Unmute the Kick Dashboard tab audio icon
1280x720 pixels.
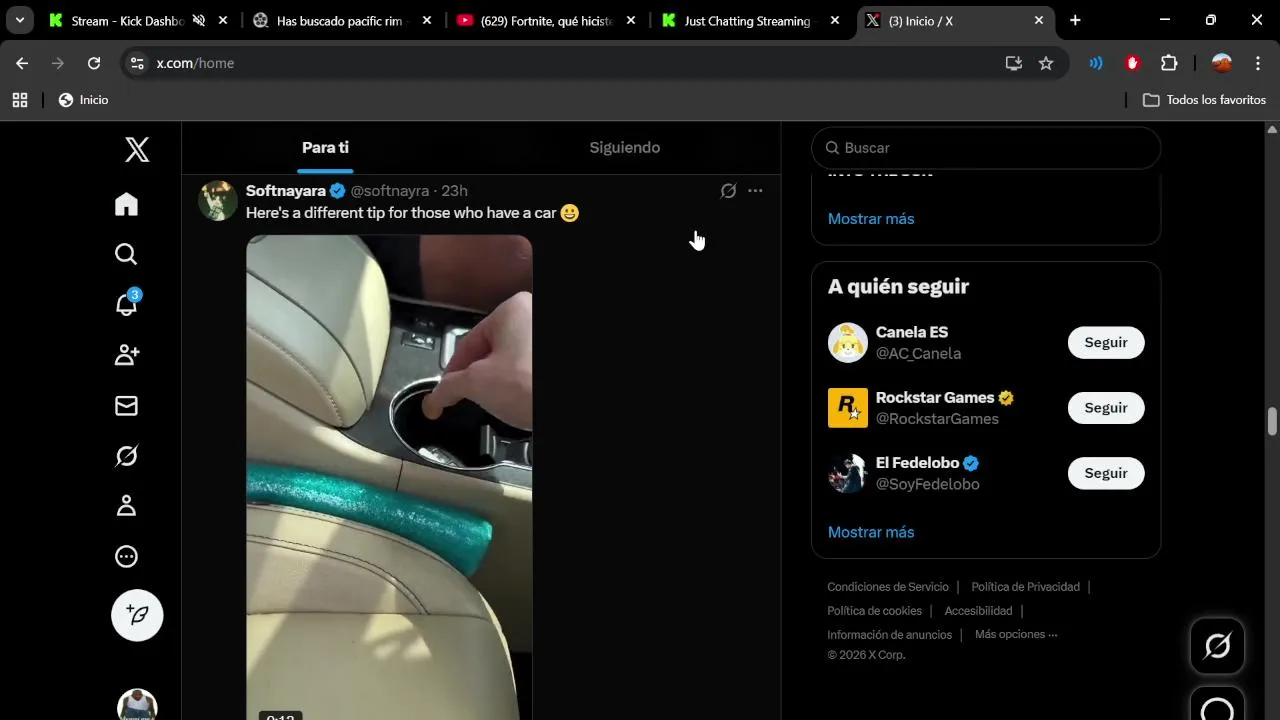tap(198, 20)
